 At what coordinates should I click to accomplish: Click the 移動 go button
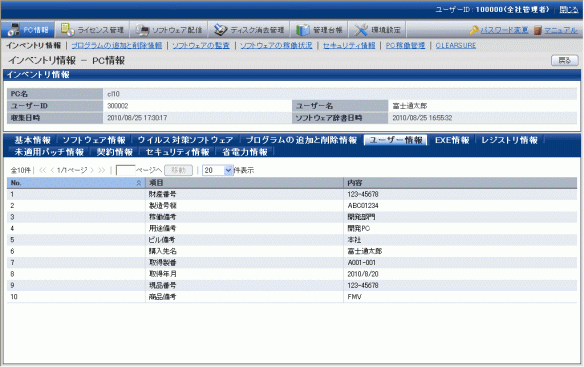(178, 170)
